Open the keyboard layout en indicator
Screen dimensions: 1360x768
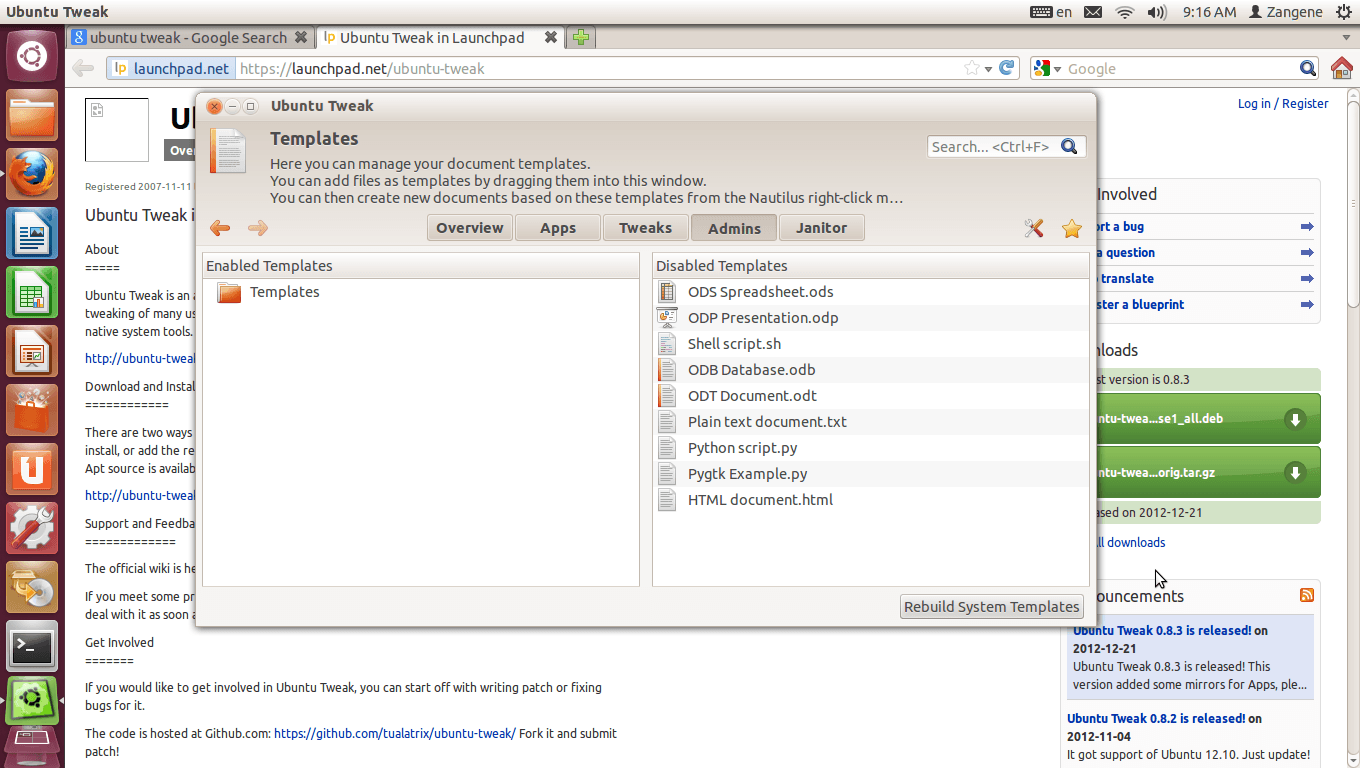(x=1051, y=12)
